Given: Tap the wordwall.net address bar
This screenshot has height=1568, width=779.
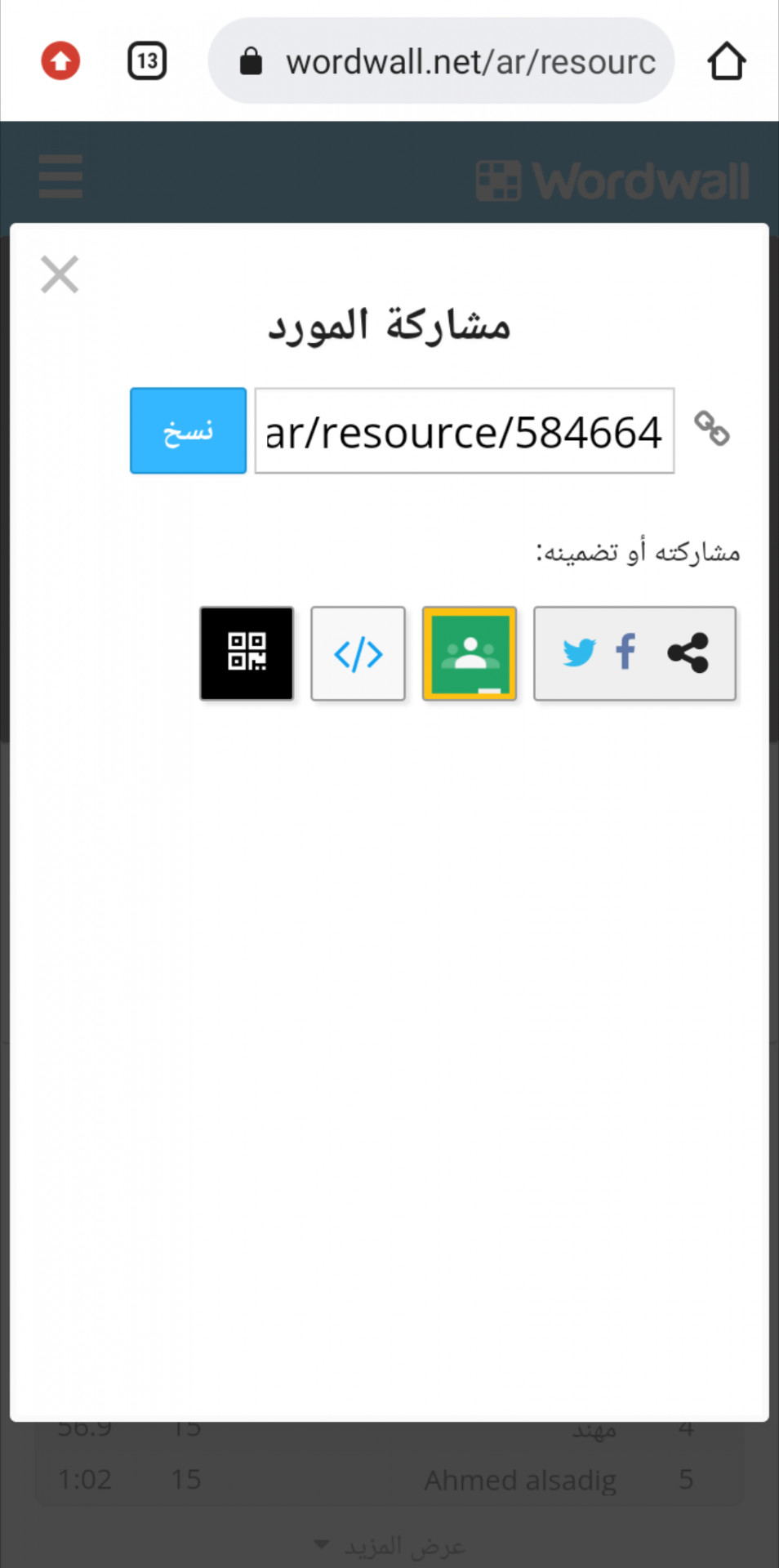Looking at the screenshot, I should click(x=441, y=61).
